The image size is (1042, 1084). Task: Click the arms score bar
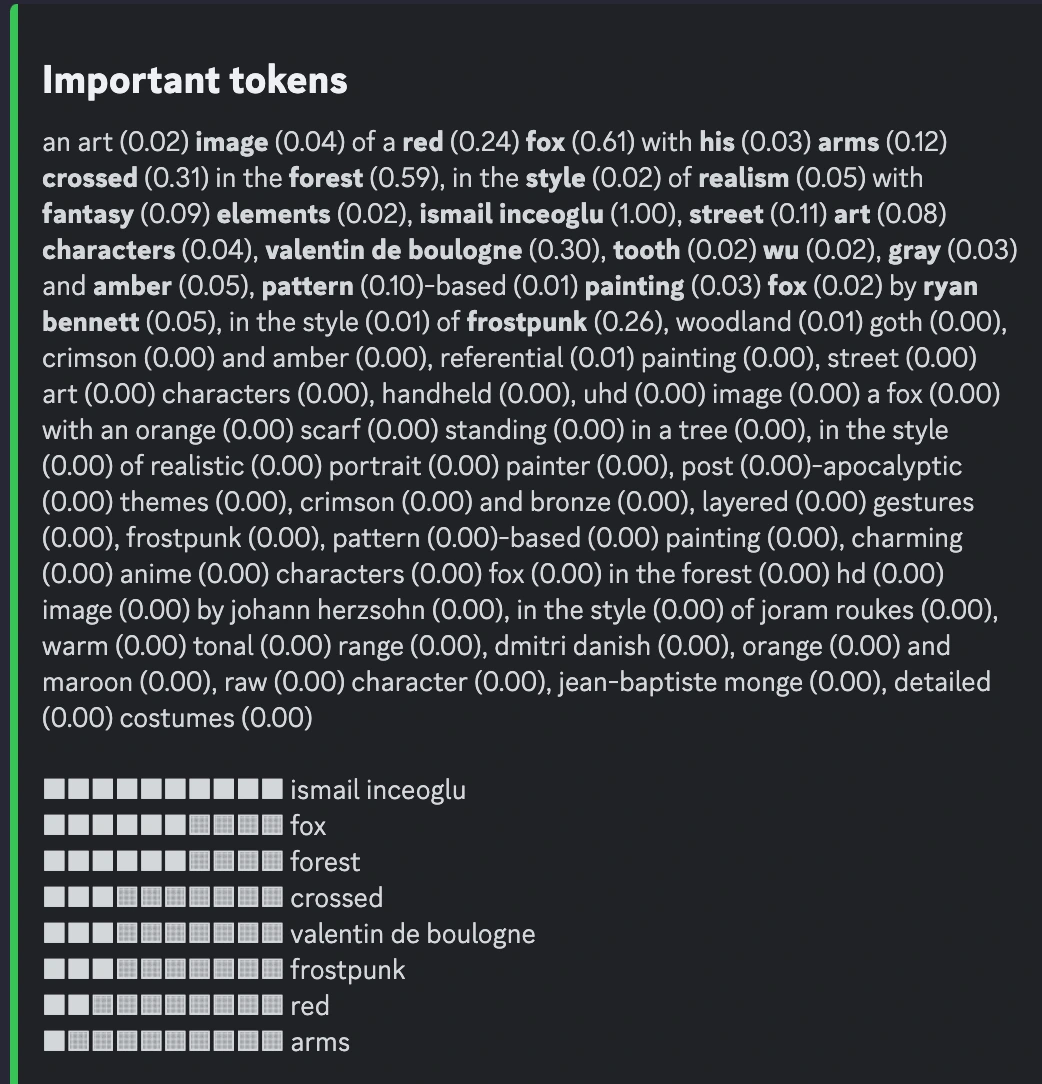click(163, 1042)
